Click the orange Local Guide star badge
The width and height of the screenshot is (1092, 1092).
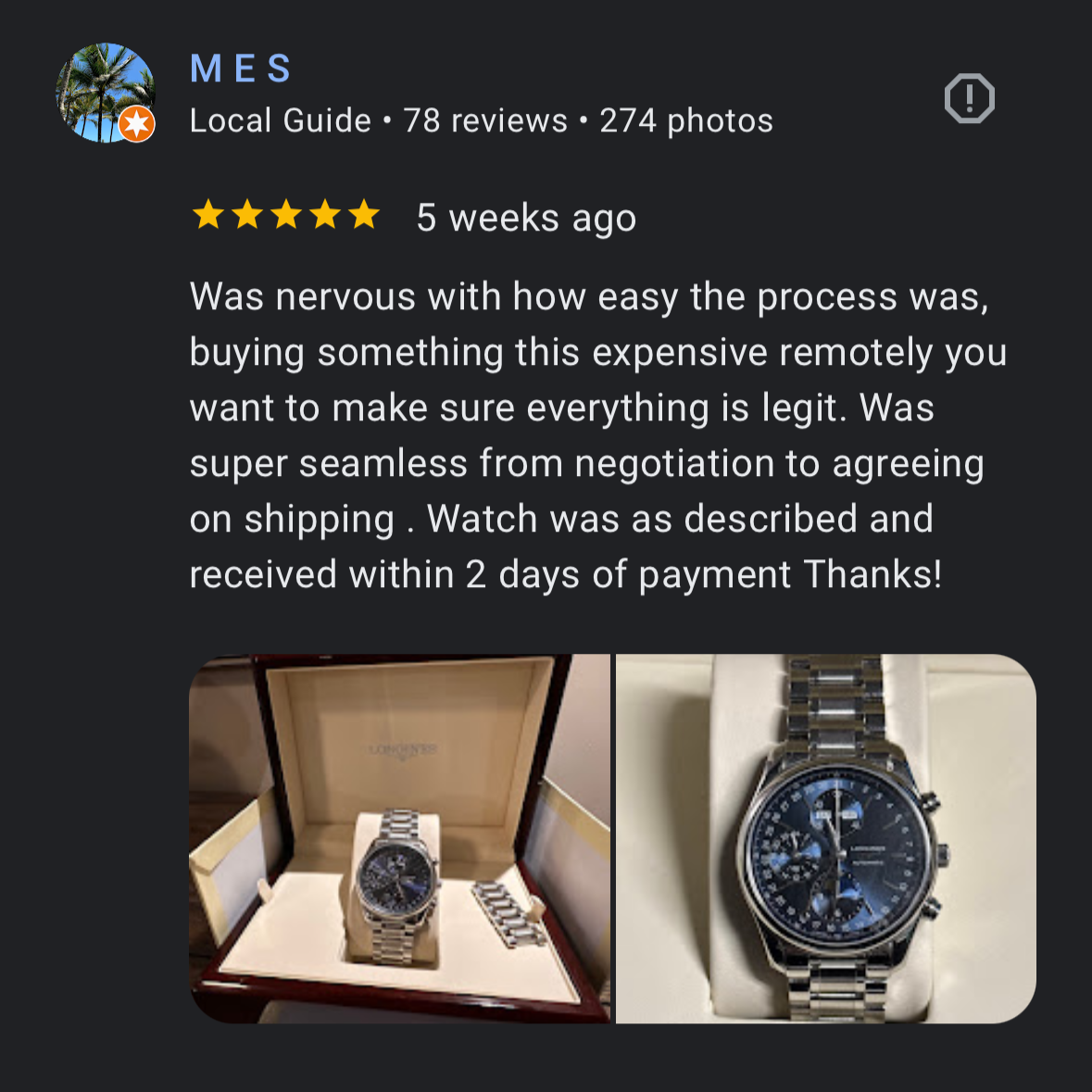pyautogui.click(x=136, y=125)
